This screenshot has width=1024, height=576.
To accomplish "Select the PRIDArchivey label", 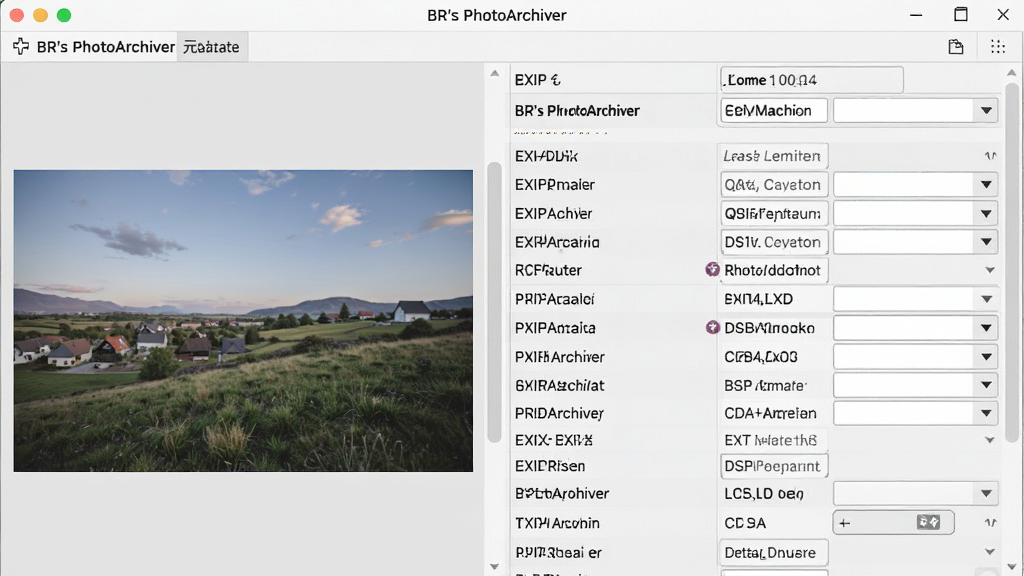I will tap(559, 413).
